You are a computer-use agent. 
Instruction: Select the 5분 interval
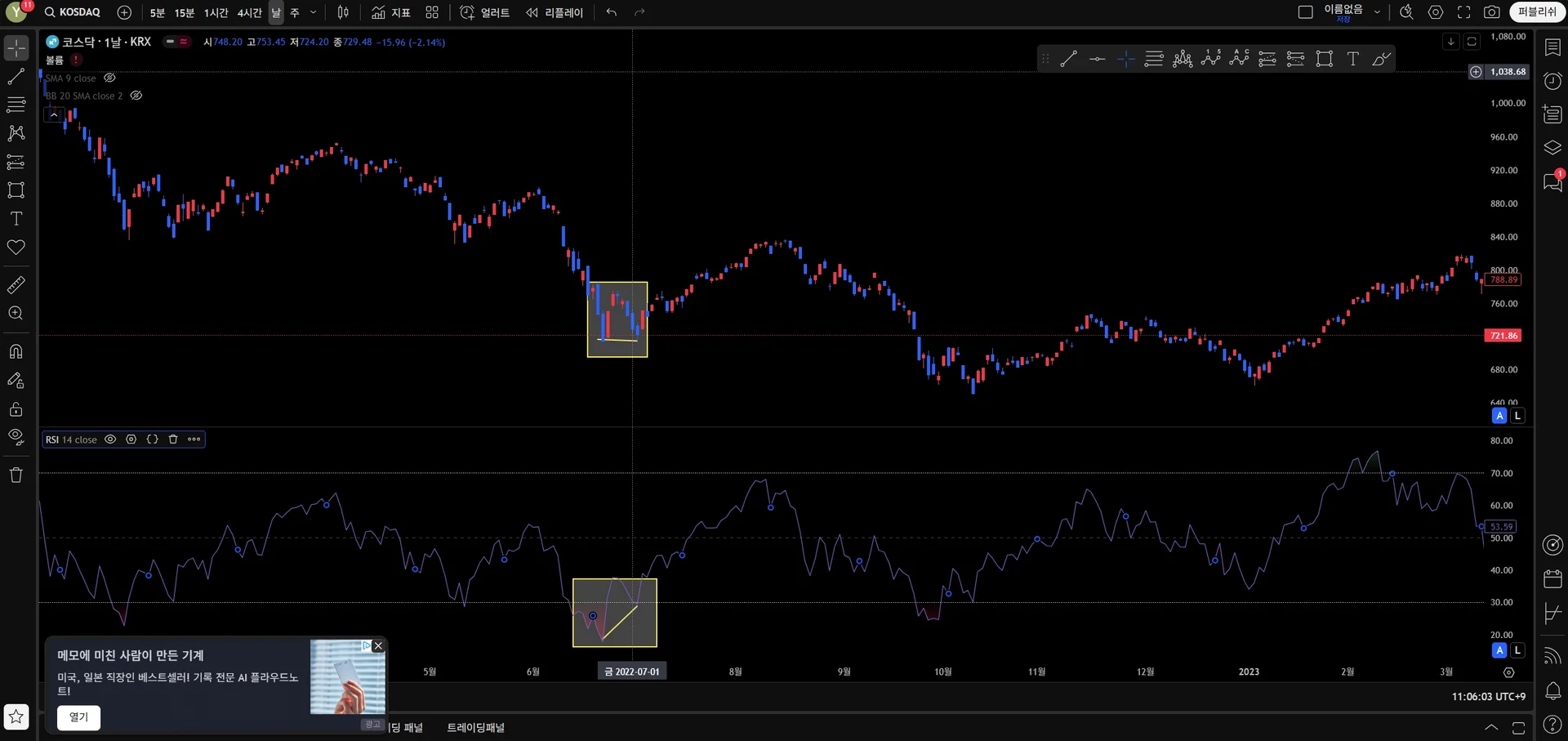tap(158, 12)
